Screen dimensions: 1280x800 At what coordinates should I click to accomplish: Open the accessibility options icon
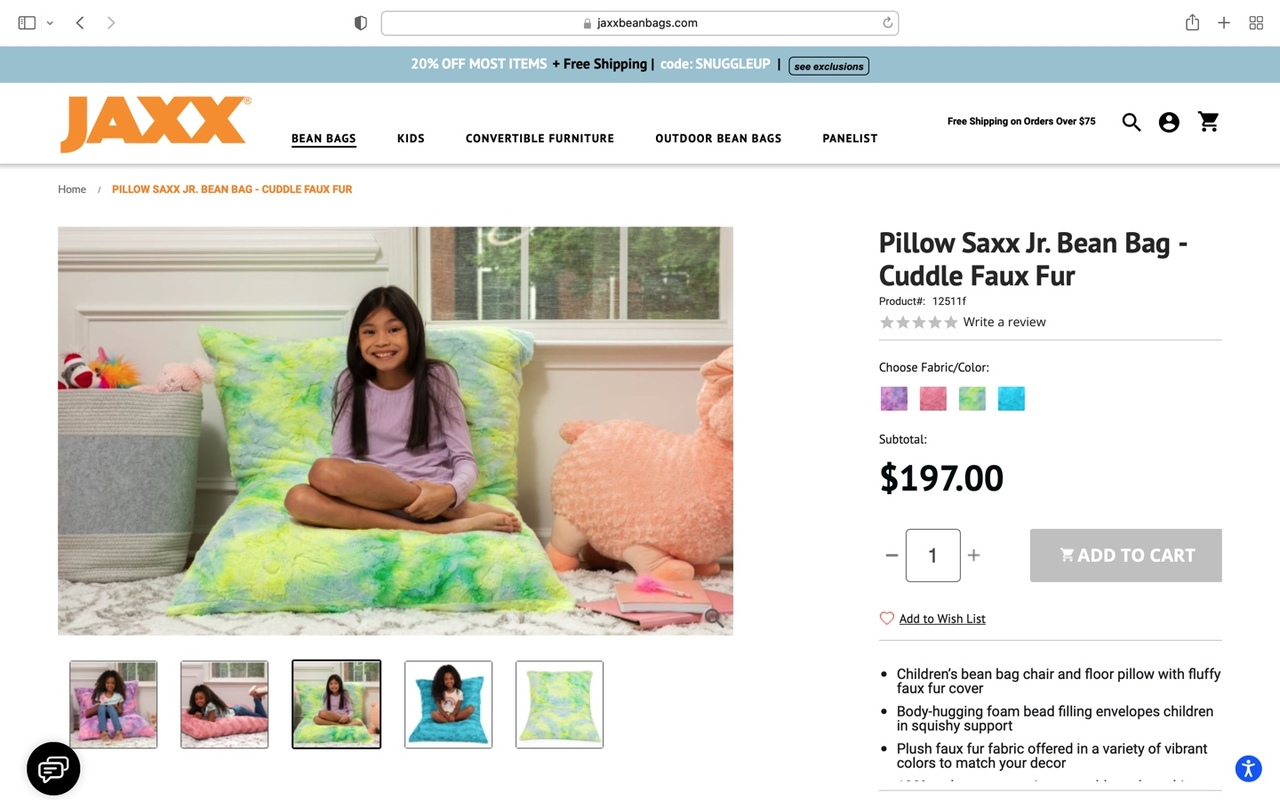pos(1248,768)
